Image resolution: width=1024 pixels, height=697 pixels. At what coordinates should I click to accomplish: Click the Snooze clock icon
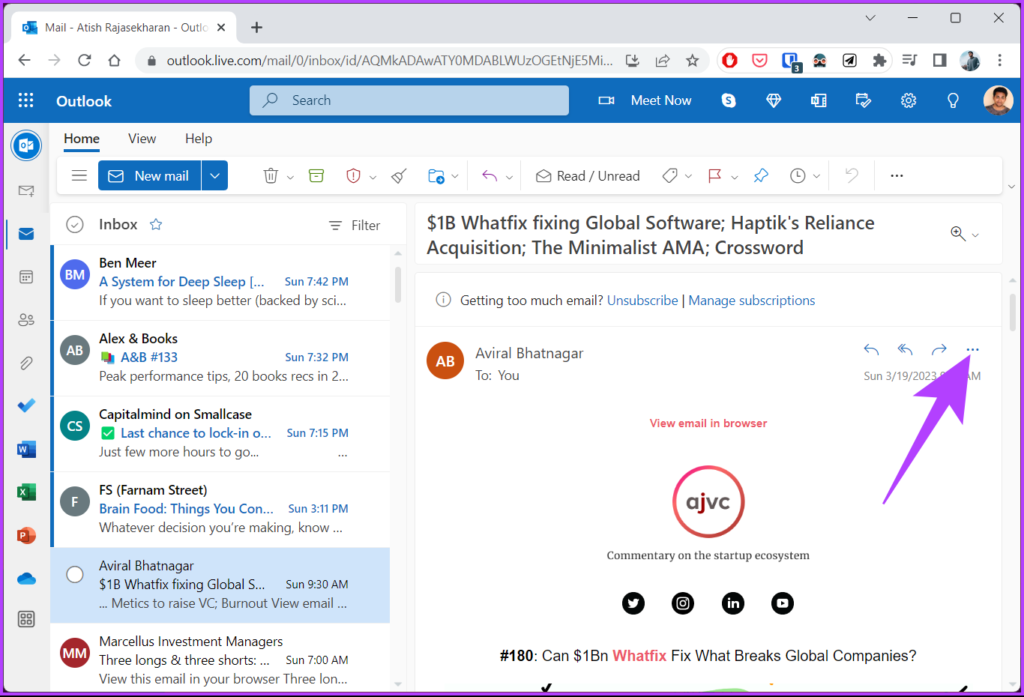(797, 176)
